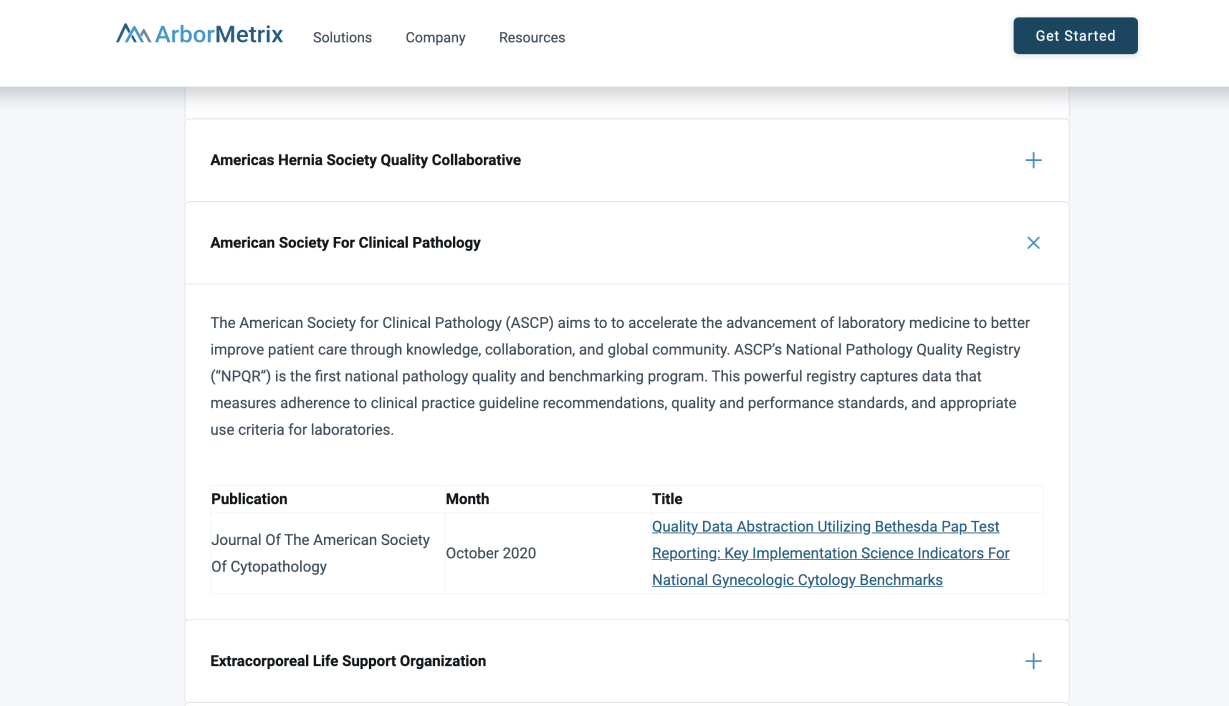Click the October 2020 table cell
The height and width of the screenshot is (706, 1229).
tap(491, 553)
